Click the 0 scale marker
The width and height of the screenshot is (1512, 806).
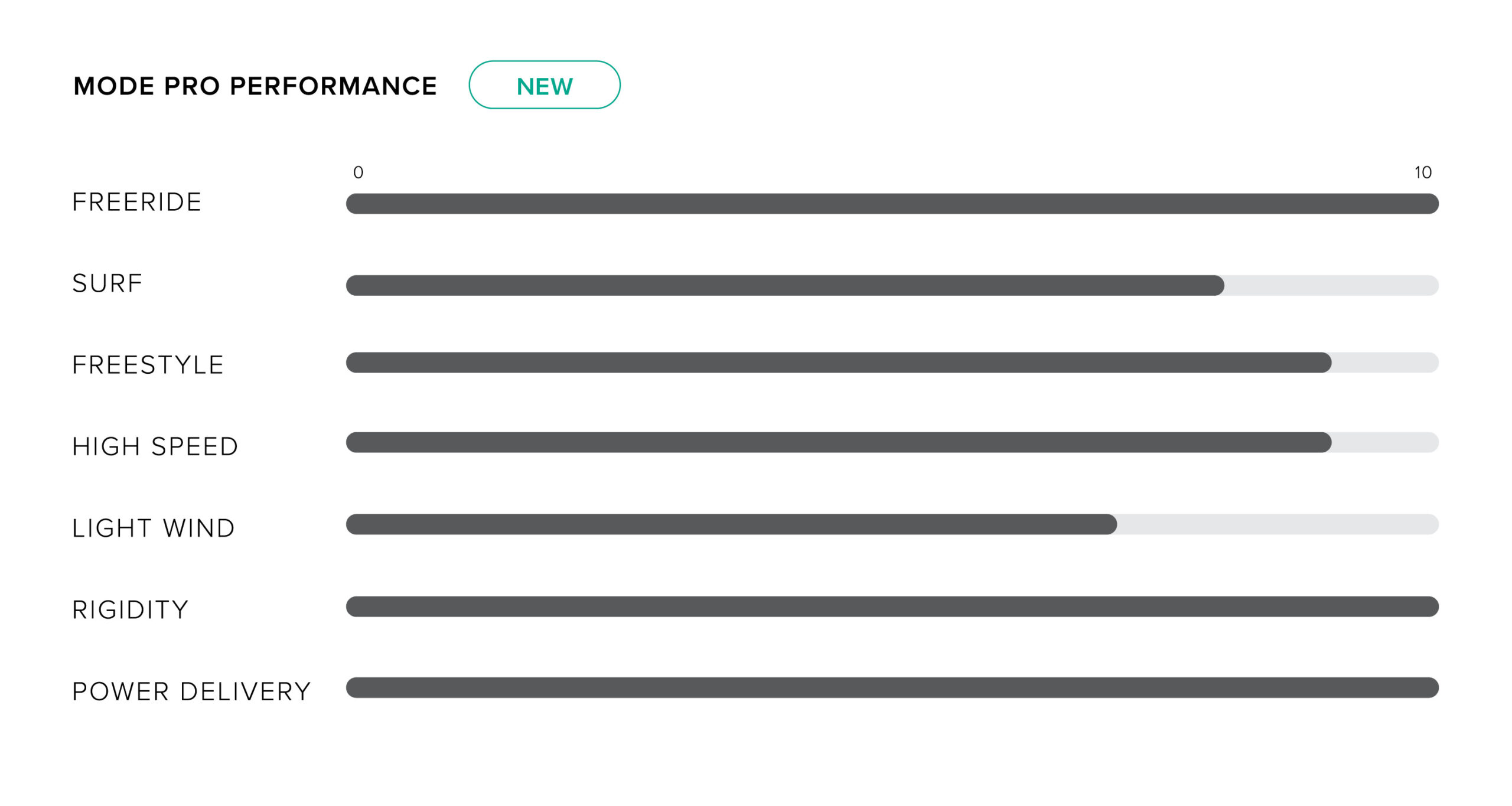click(x=358, y=172)
